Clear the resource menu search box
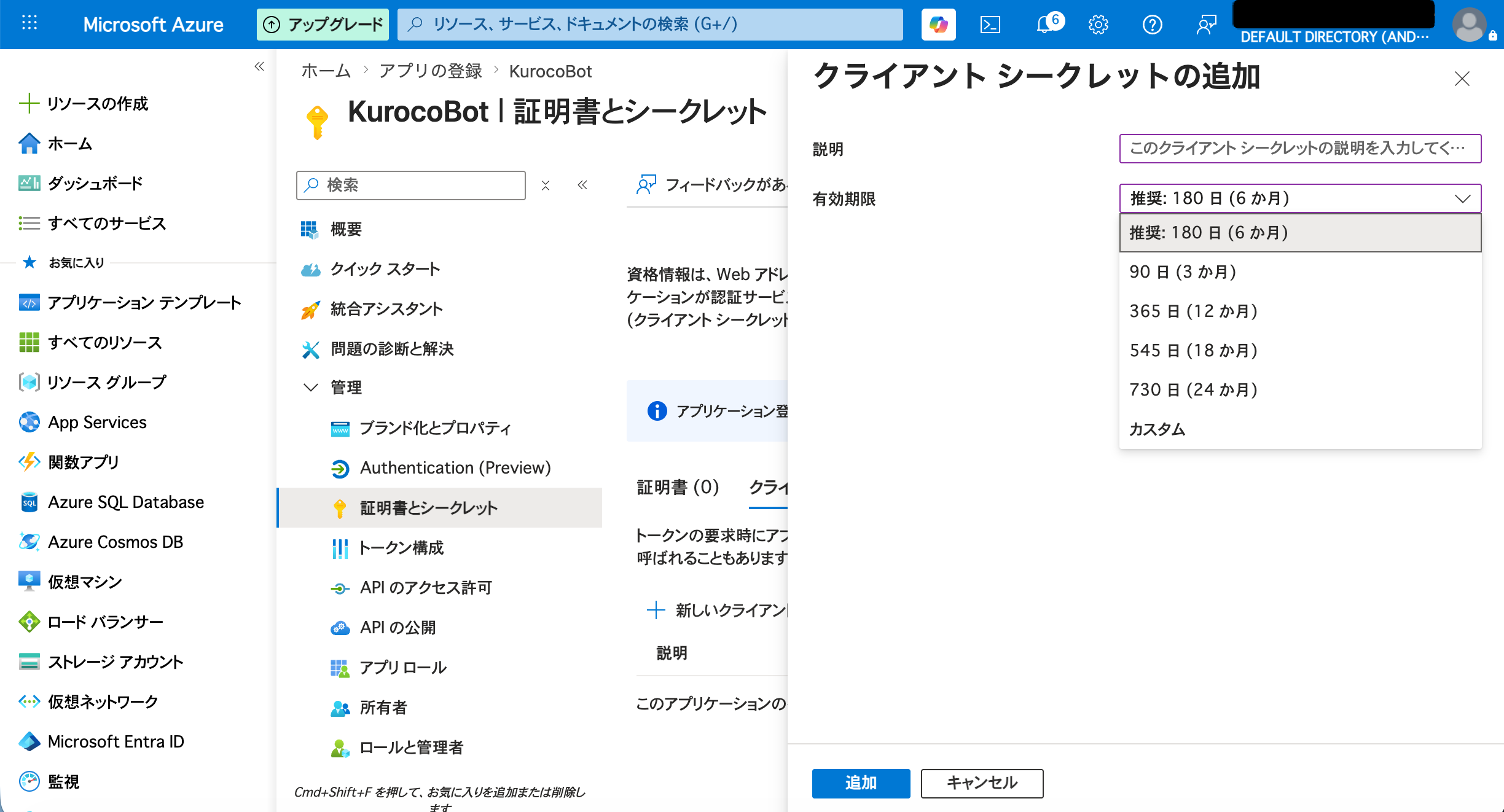Screen dimensions: 1504x812 click(545, 185)
